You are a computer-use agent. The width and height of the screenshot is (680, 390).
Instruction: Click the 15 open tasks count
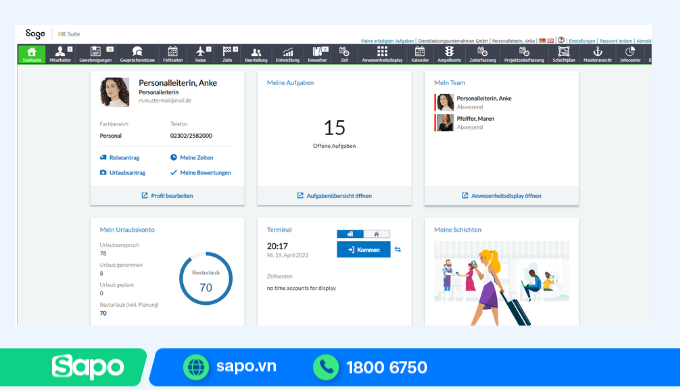coord(334,128)
